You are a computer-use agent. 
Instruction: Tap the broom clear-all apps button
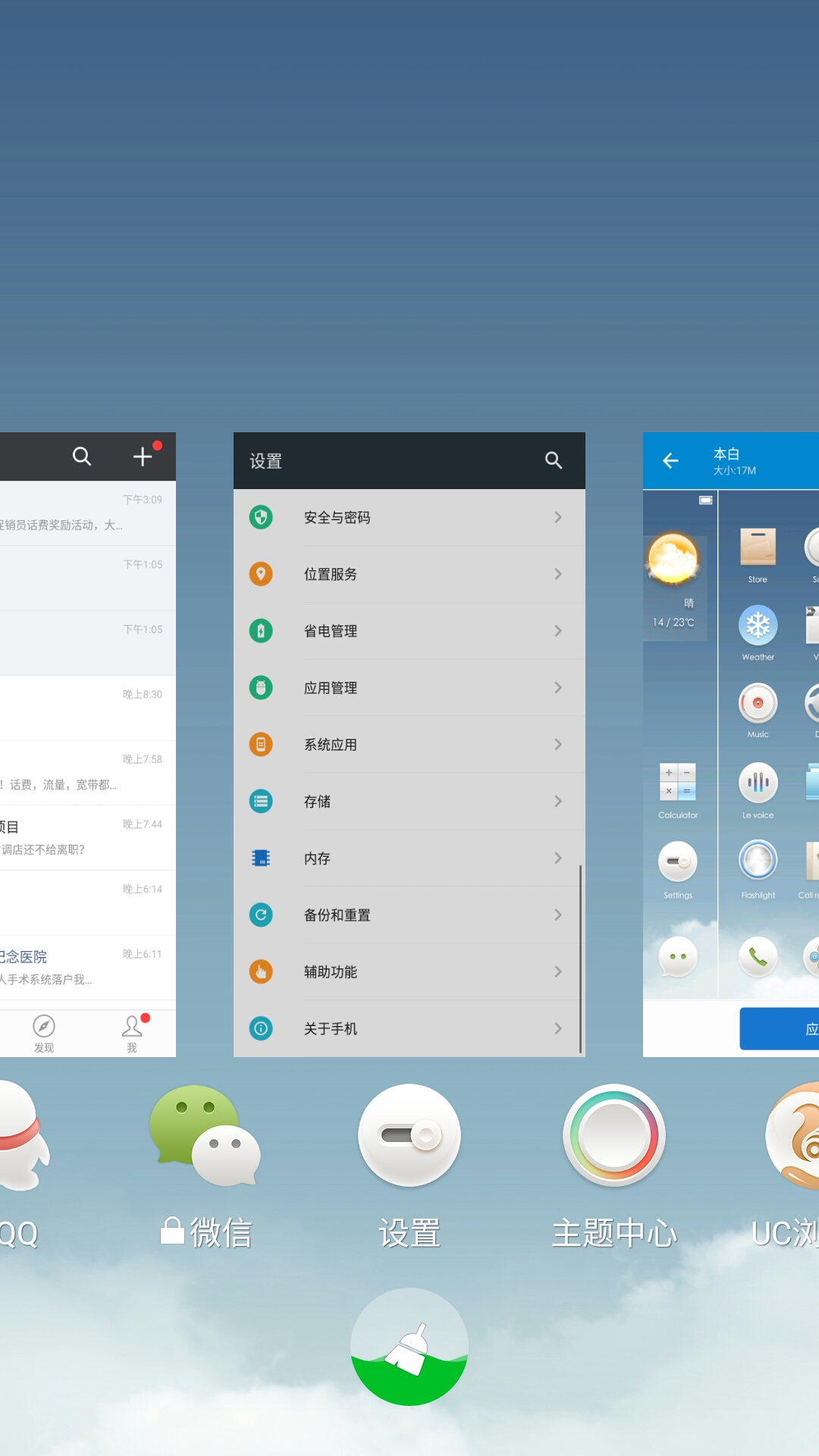tap(409, 1346)
